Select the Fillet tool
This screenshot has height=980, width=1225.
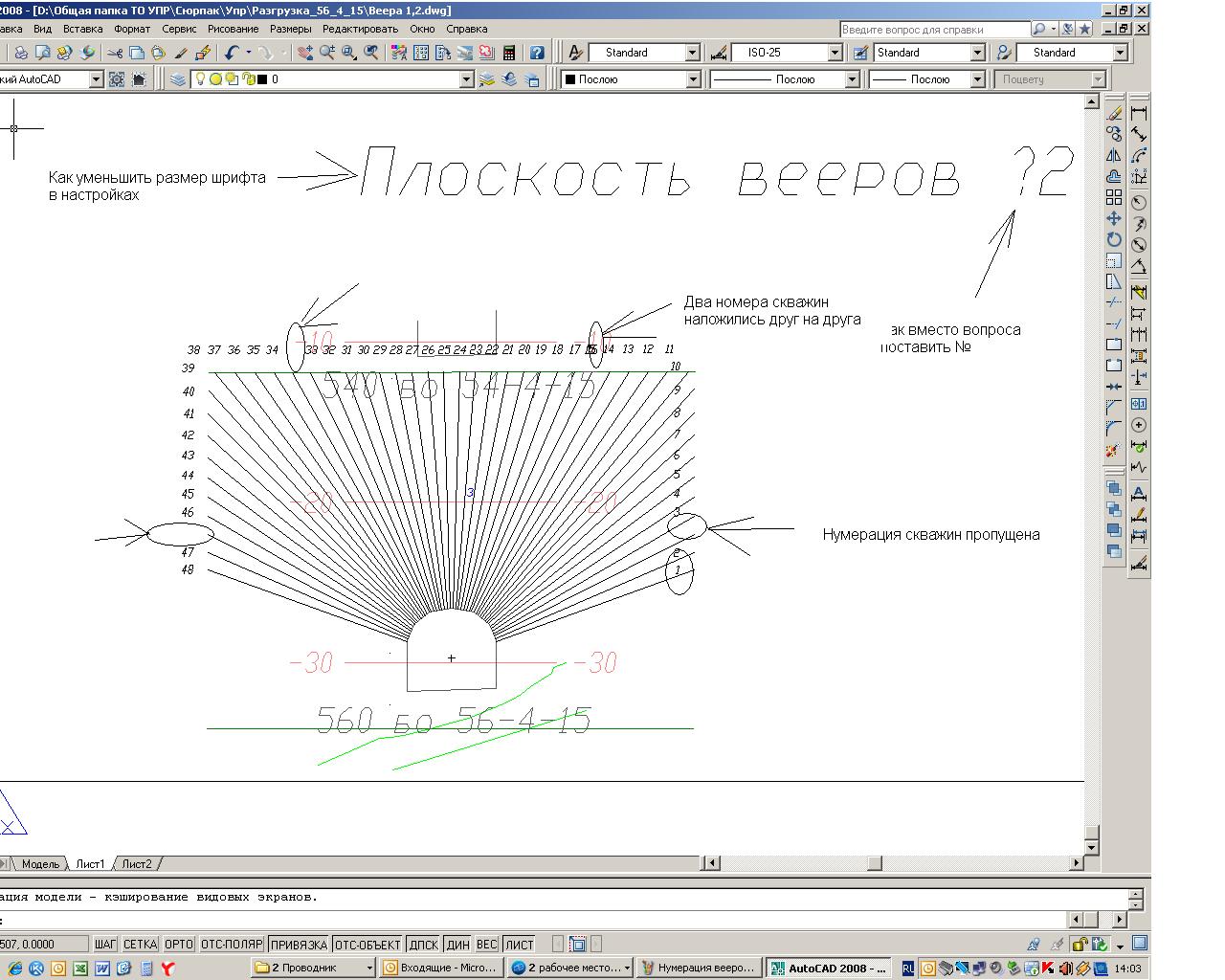pos(1114,429)
